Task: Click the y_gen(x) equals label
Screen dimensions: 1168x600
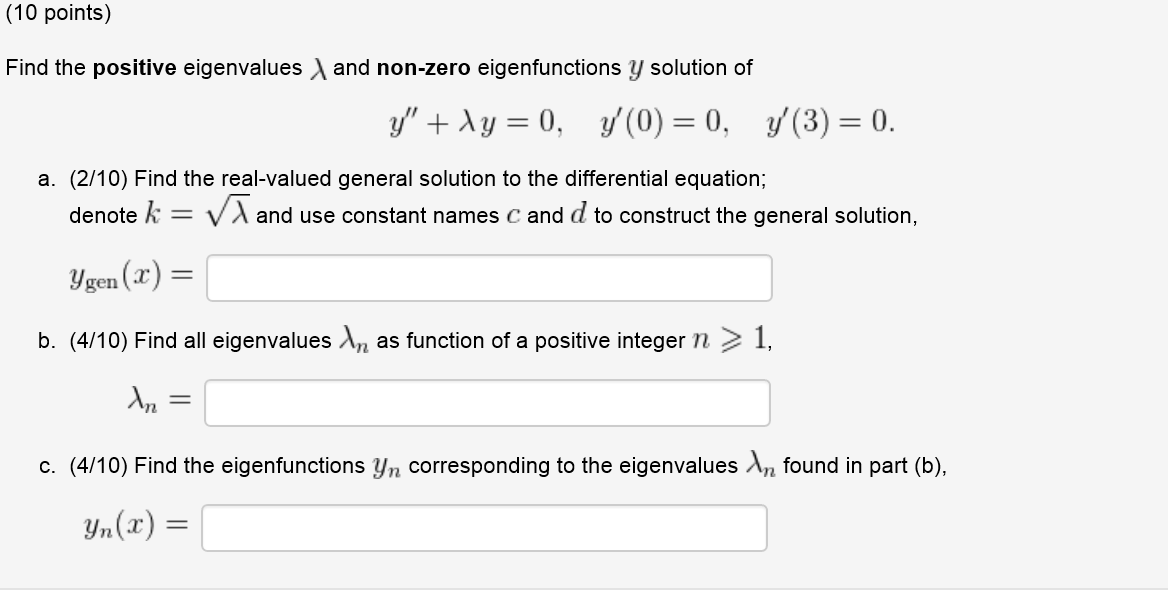Action: (x=132, y=277)
